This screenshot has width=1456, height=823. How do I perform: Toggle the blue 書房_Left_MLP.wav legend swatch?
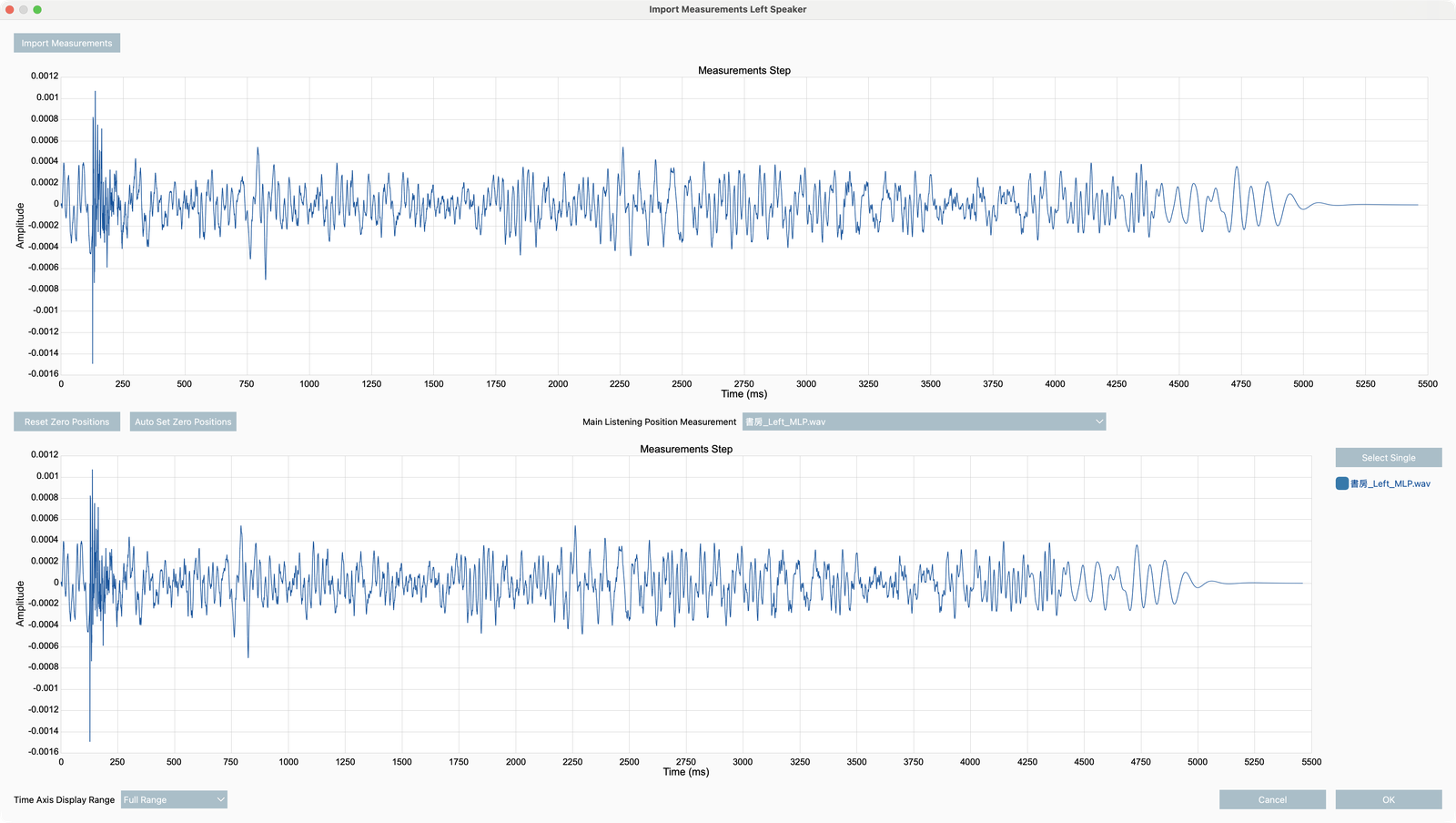pos(1341,483)
